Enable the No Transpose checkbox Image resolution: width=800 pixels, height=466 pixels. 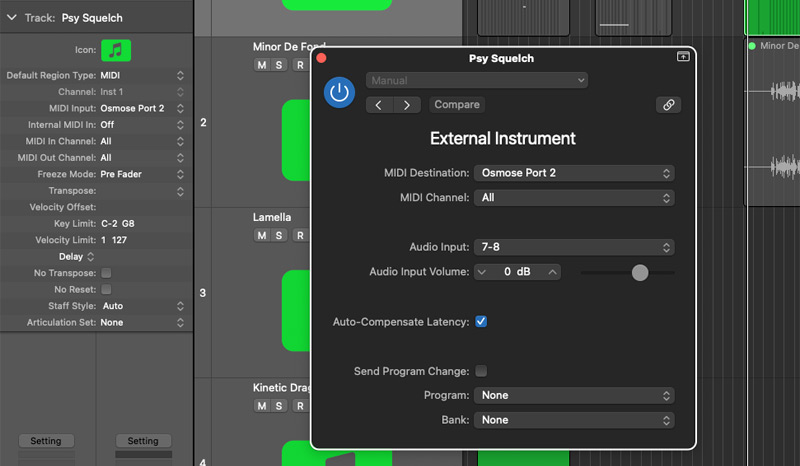coord(106,273)
